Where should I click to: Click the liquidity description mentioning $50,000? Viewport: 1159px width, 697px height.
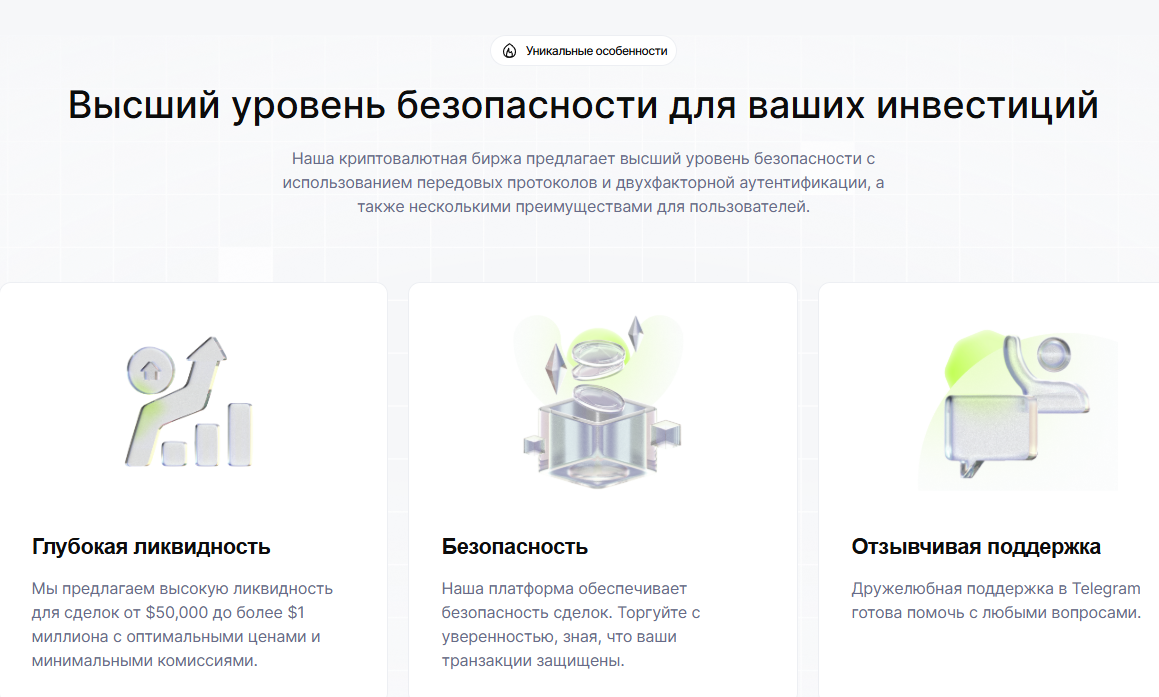tap(182, 624)
